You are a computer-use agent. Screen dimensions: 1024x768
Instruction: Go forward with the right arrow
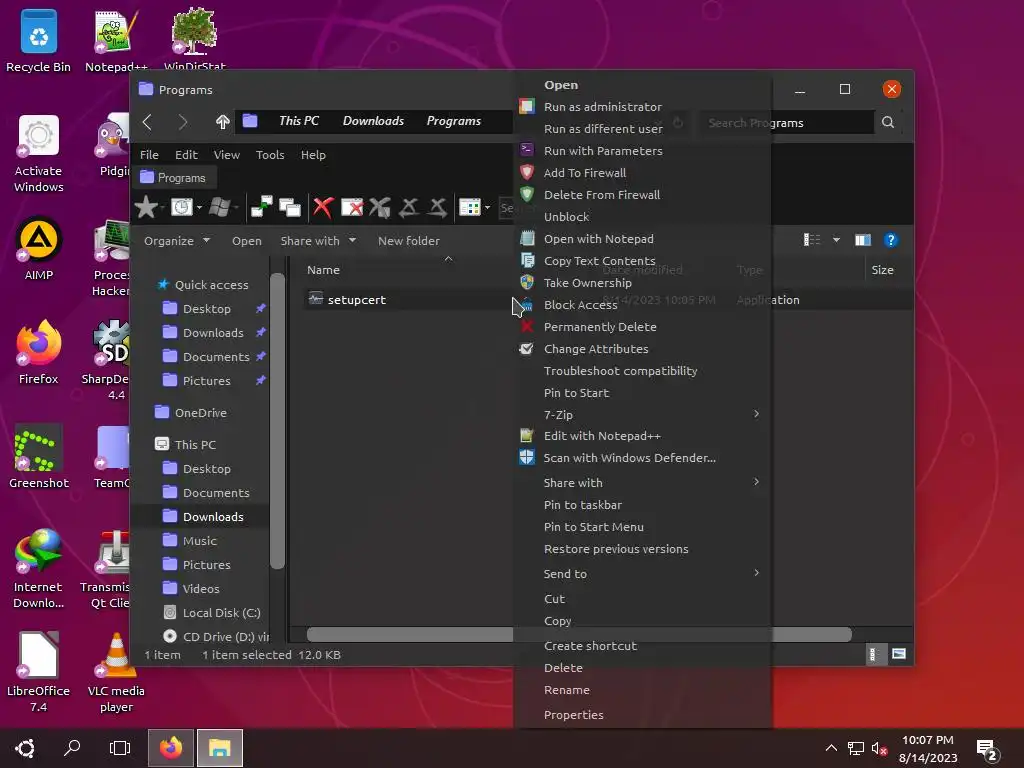click(x=183, y=121)
